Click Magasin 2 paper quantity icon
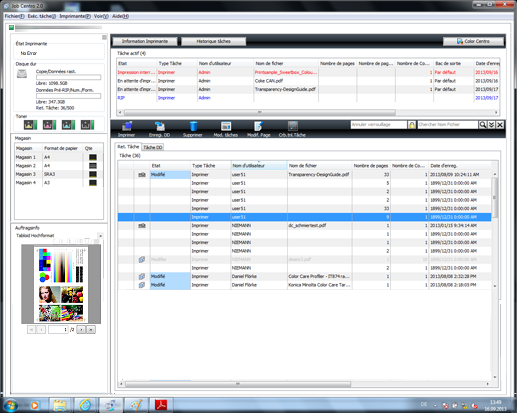Screen dimensions: 517x413 click(x=93, y=166)
